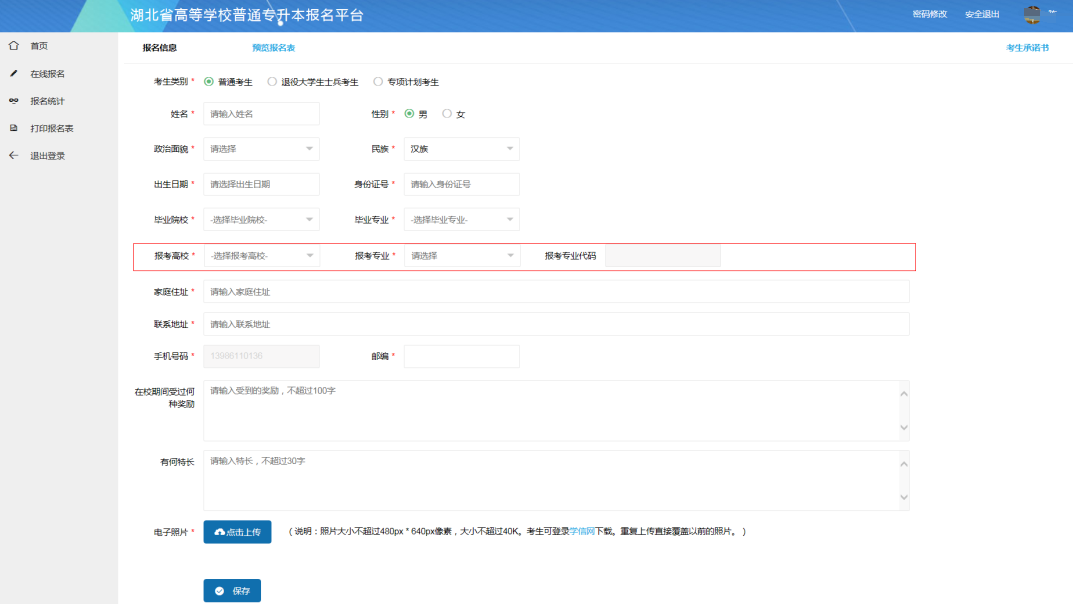1073x604 pixels.
Task: Select 普通考生 radio option
Action: coord(210,81)
